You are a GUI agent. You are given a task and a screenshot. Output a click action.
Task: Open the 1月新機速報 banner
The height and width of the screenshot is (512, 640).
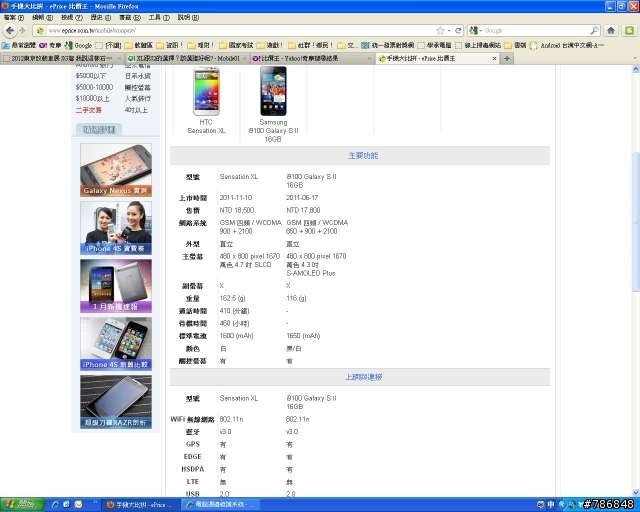tap(116, 286)
